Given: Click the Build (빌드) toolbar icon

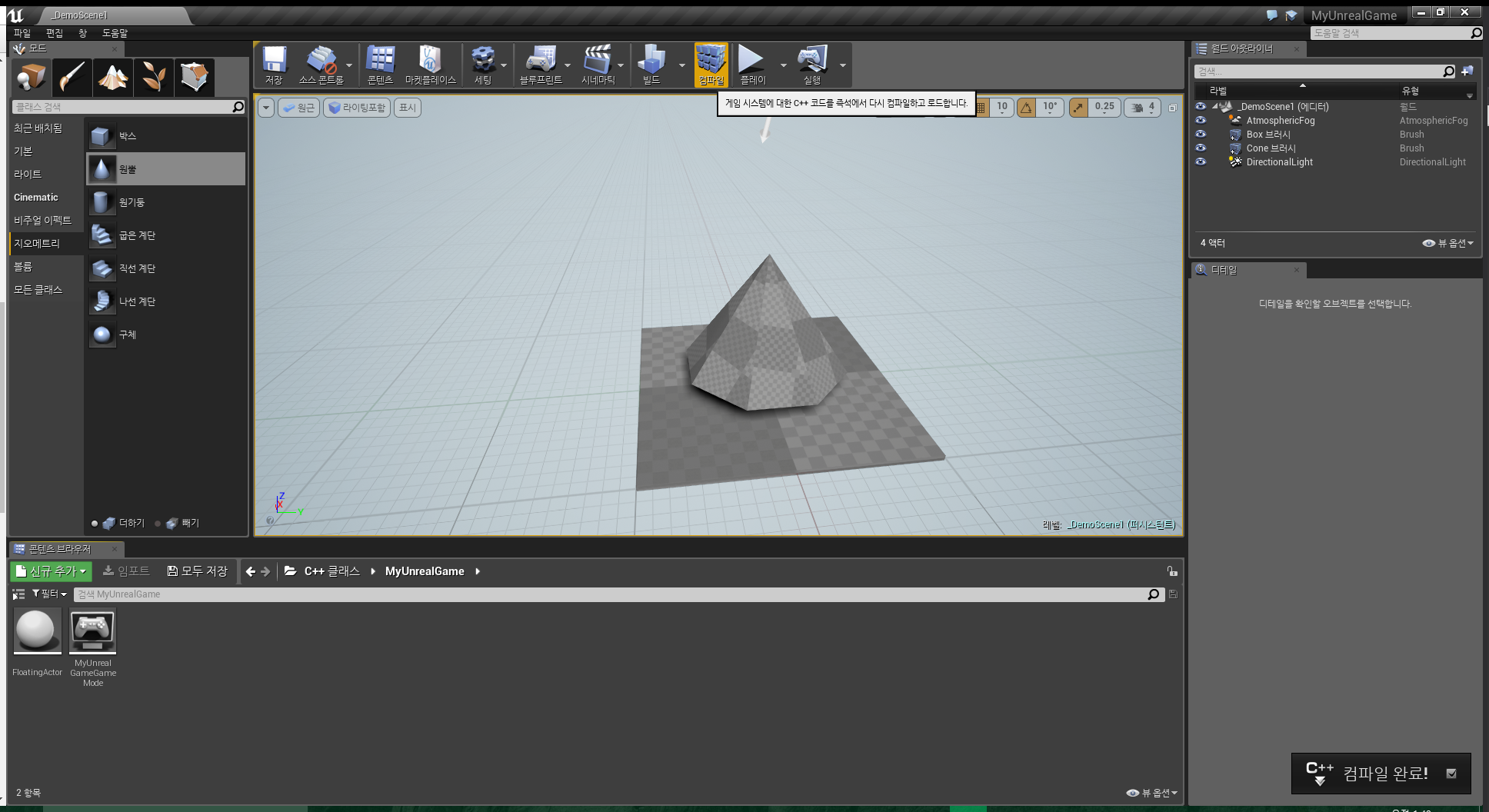Looking at the screenshot, I should (x=651, y=65).
